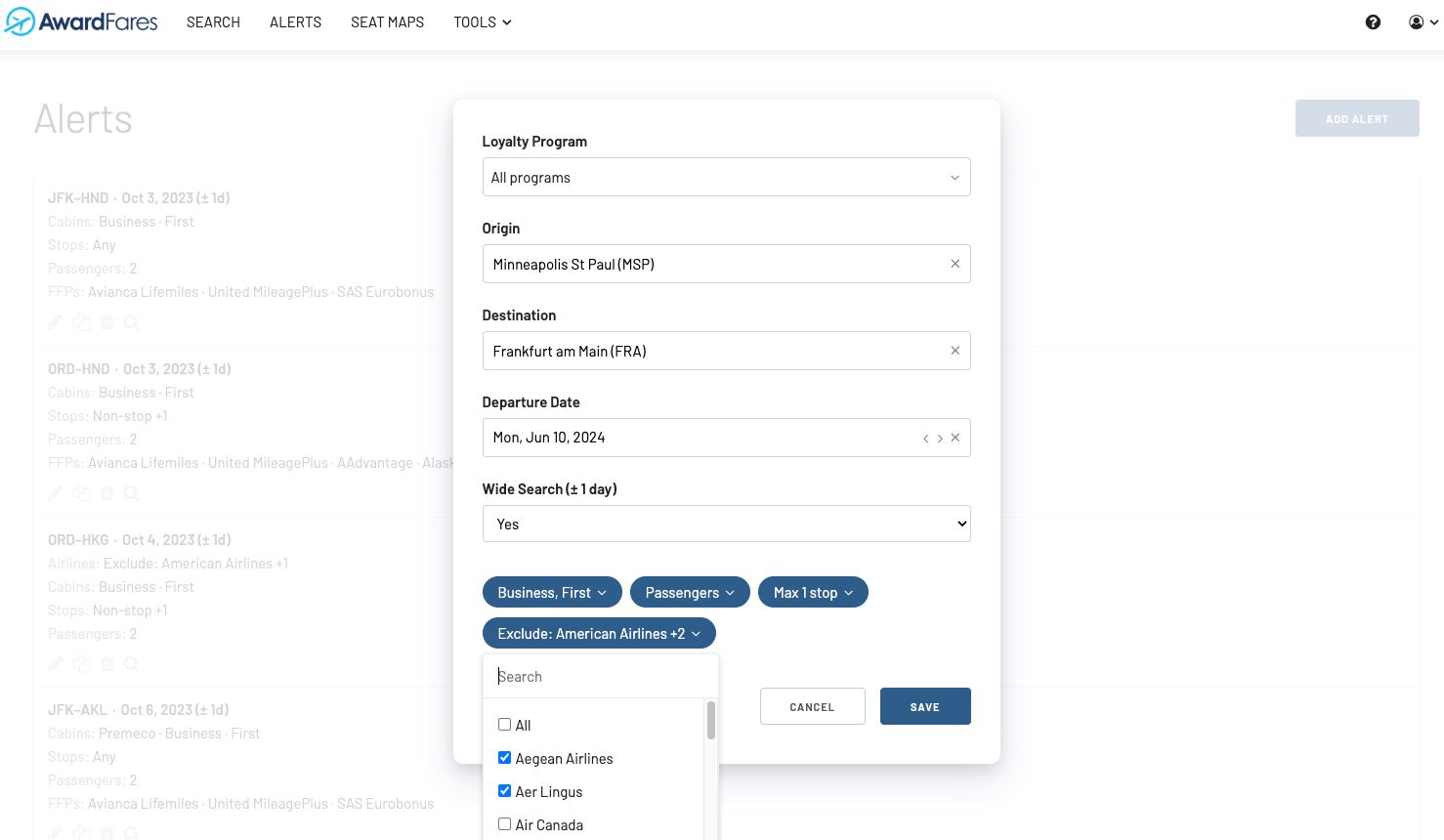Open the Loyalty Program dropdown
This screenshot has height=840, width=1444.
pos(726,177)
